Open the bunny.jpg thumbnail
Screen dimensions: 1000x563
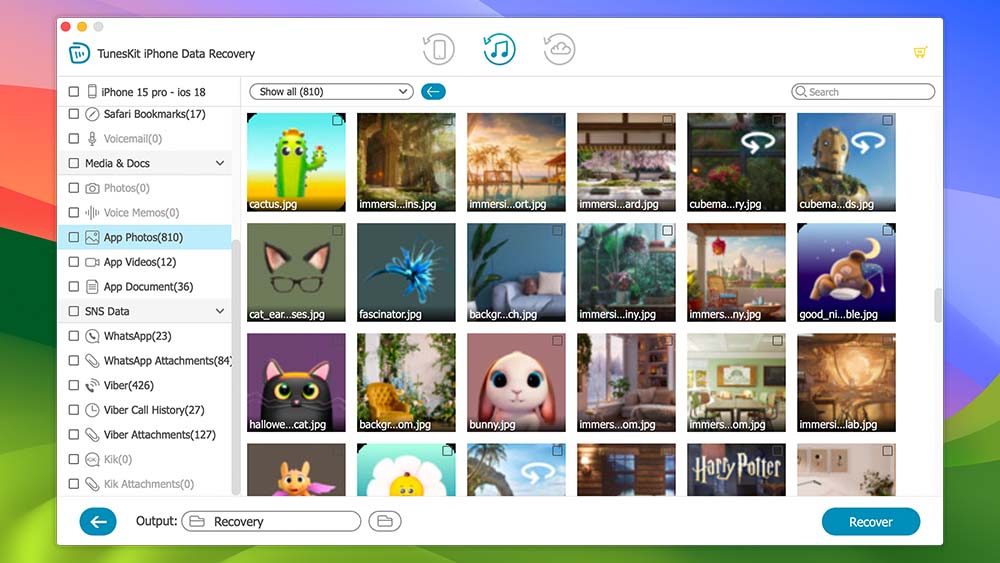click(516, 383)
